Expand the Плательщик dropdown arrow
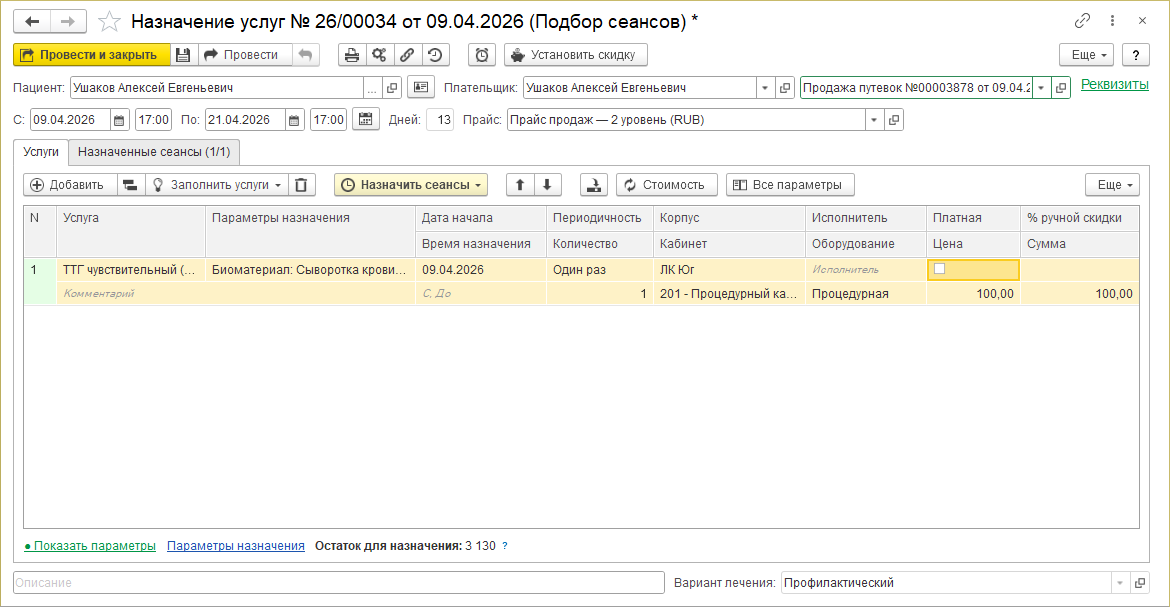The image size is (1170, 607). click(765, 88)
